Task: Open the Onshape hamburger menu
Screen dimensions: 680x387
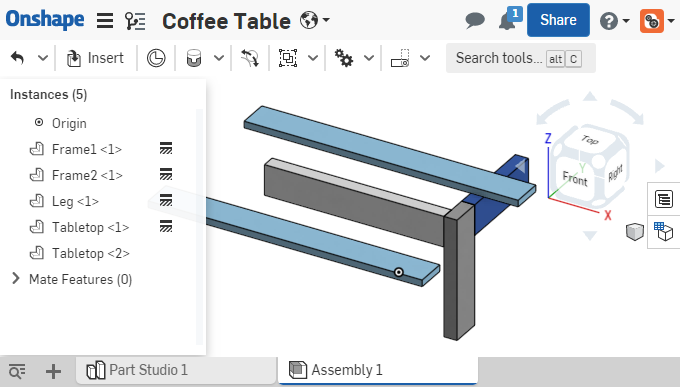Action: 105,20
